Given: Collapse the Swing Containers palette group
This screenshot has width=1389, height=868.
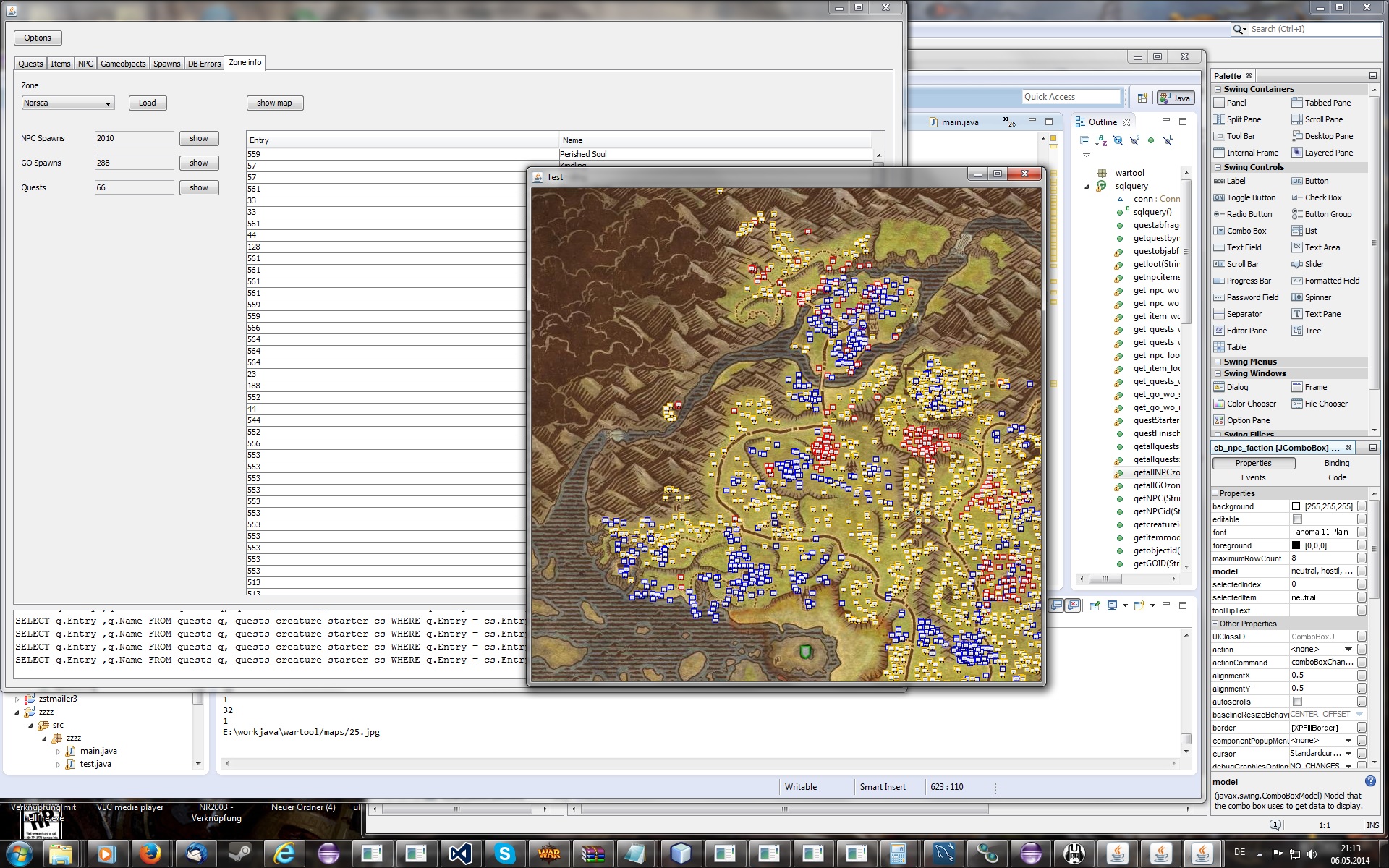Looking at the screenshot, I should coord(1218,89).
